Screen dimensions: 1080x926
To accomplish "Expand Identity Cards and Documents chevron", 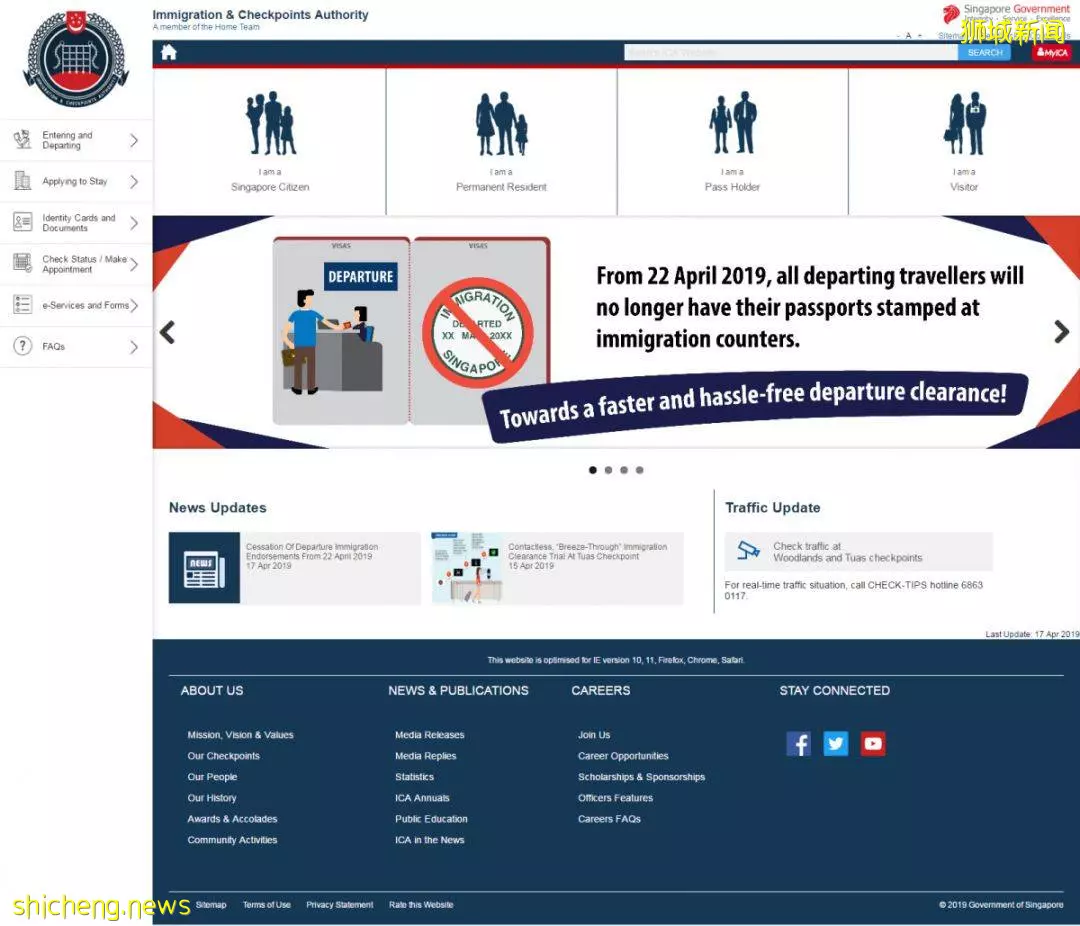I will point(134,223).
